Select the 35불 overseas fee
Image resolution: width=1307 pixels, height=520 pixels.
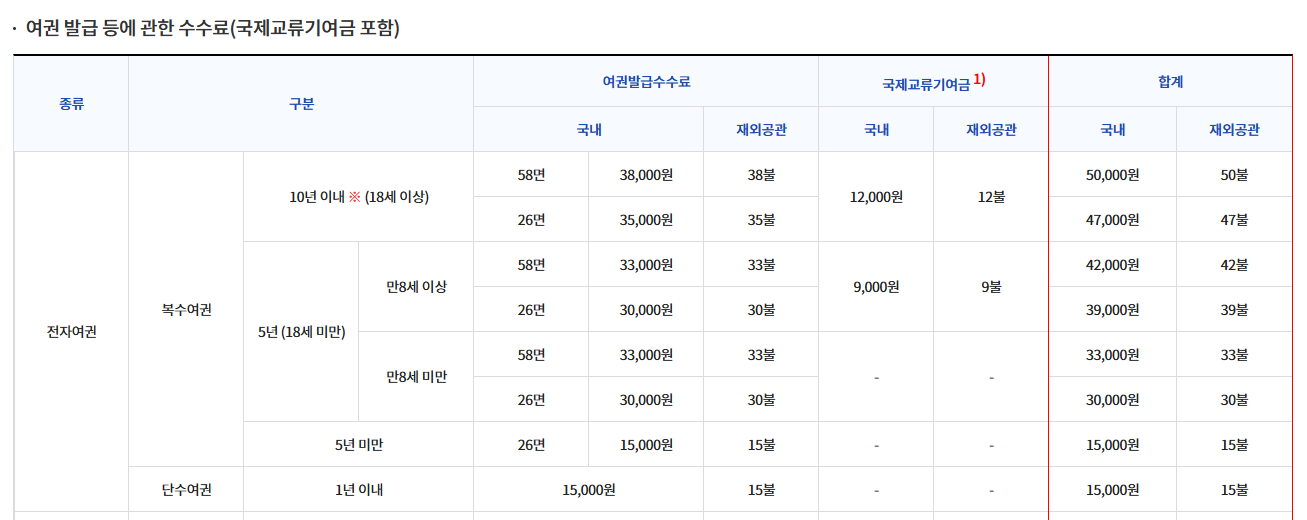[x=761, y=219]
